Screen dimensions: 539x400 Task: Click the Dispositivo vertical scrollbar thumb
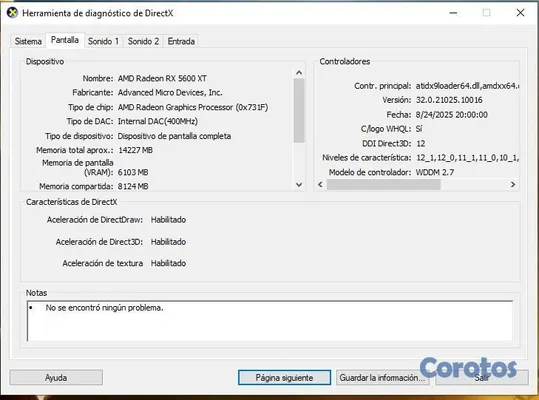299,110
